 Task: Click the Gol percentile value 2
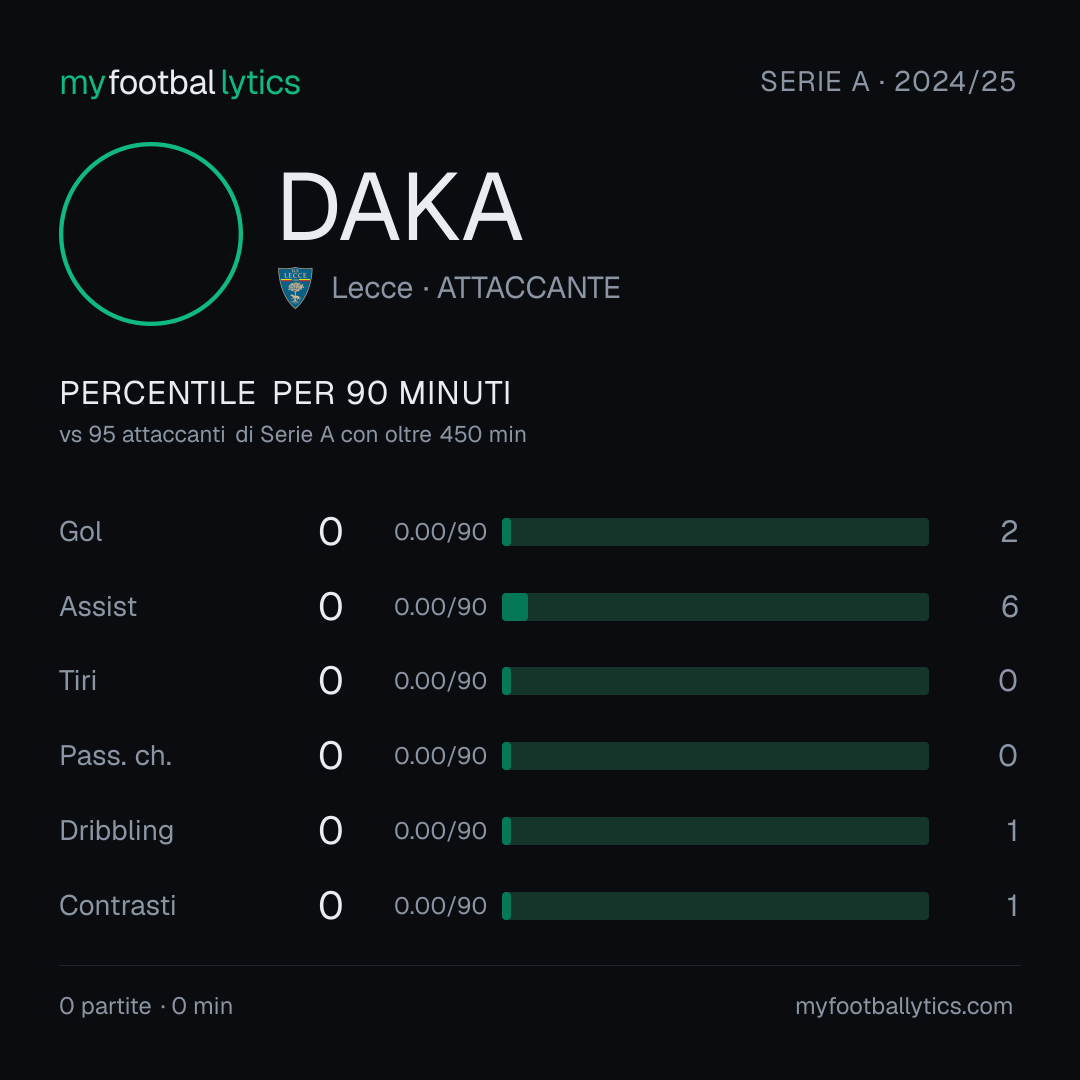point(1009,532)
